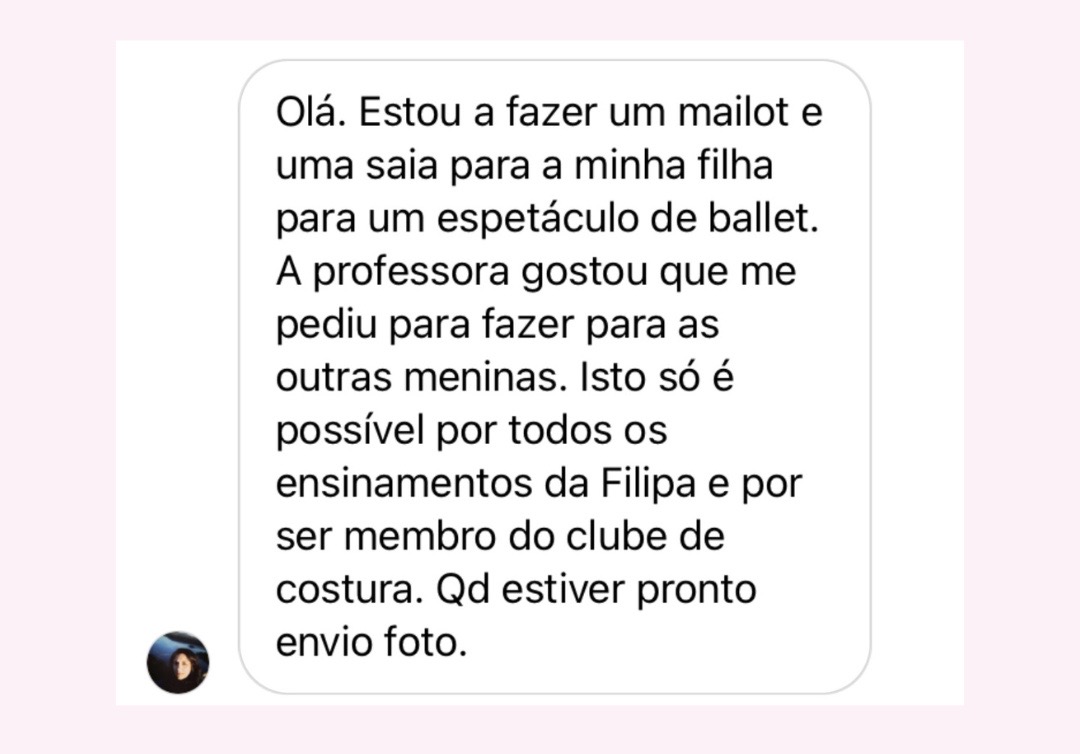1080x754 pixels.
Task: Click the greeting word "Olá" in message
Action: click(309, 112)
